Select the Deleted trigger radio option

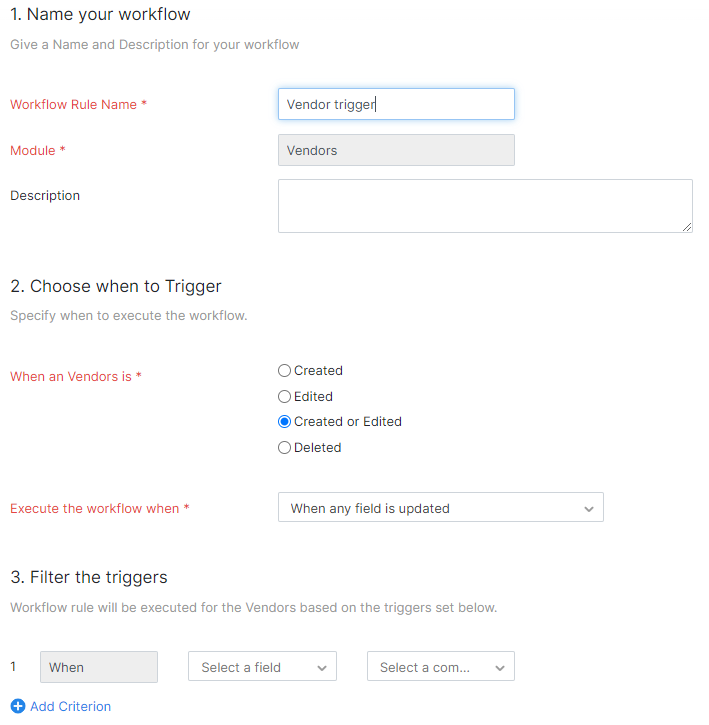click(x=285, y=448)
